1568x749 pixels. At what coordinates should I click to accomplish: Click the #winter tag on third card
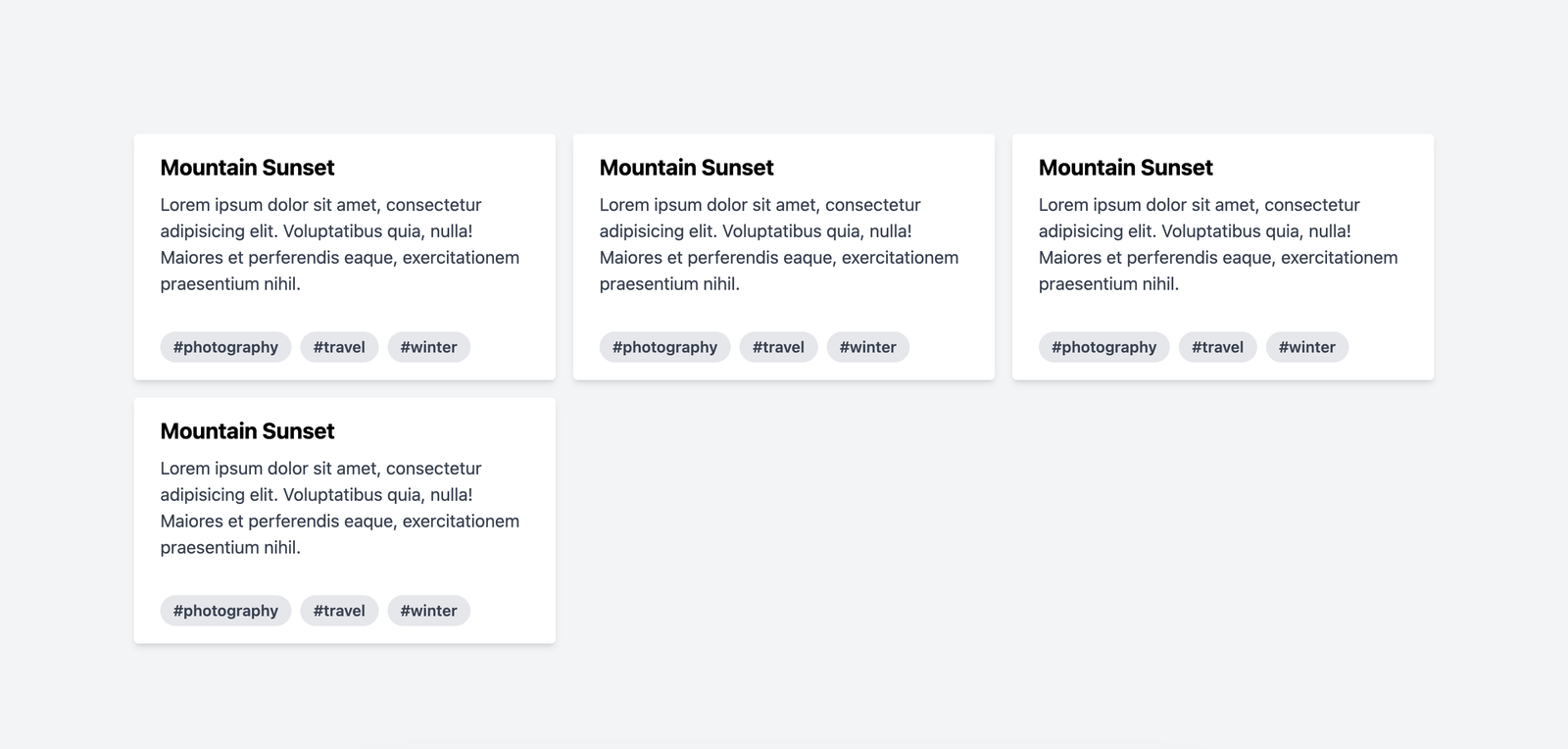pyautogui.click(x=1306, y=347)
